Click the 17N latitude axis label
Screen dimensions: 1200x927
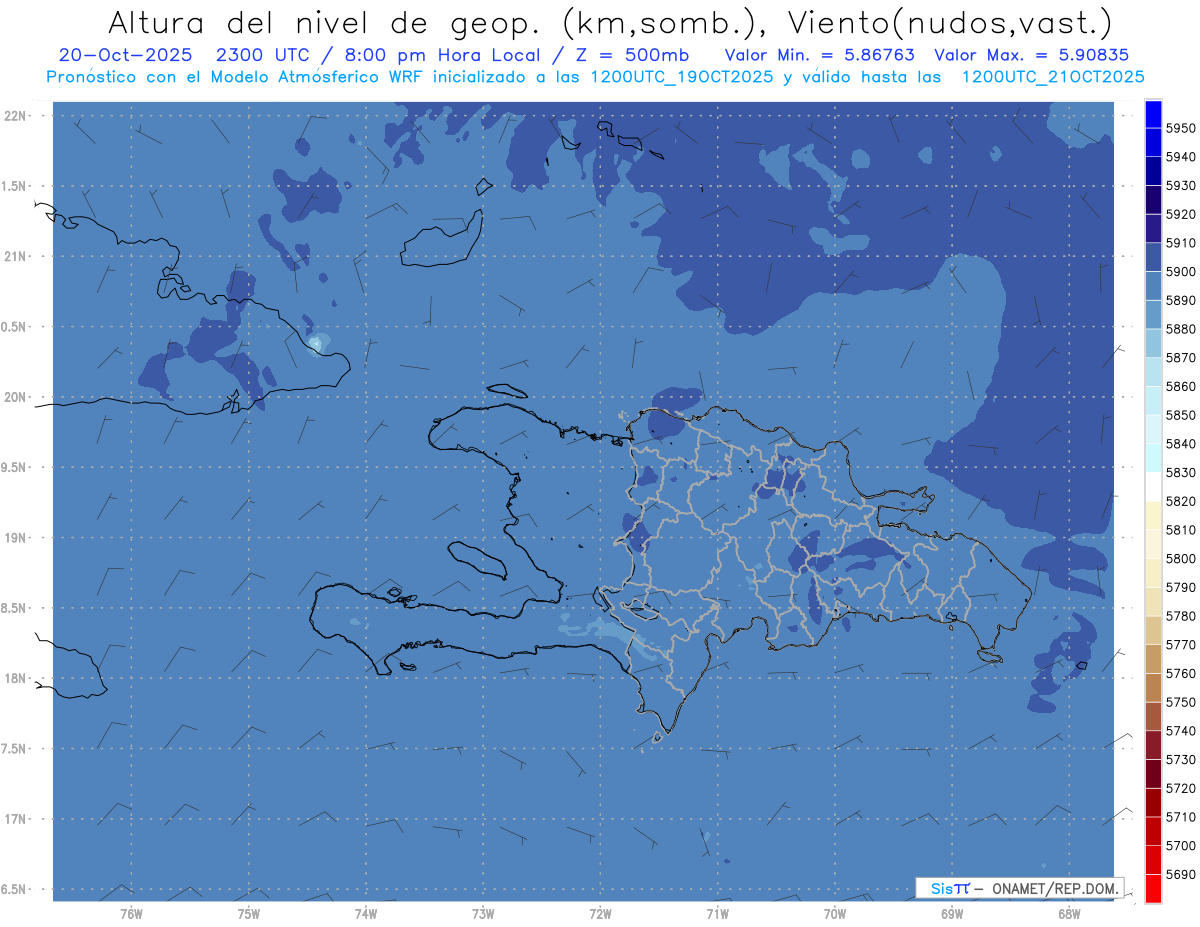[16, 819]
